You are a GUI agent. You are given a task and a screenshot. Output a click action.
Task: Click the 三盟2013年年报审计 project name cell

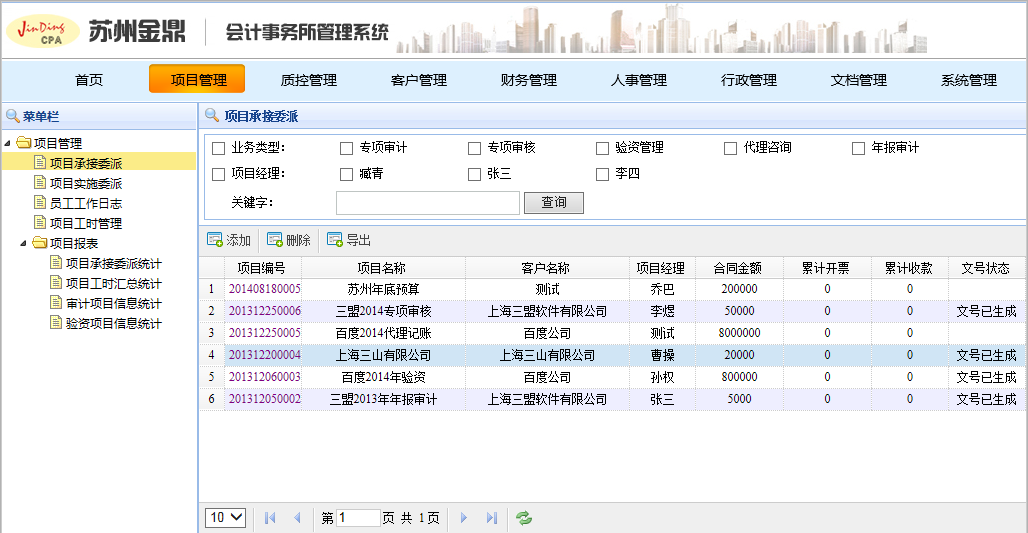384,399
